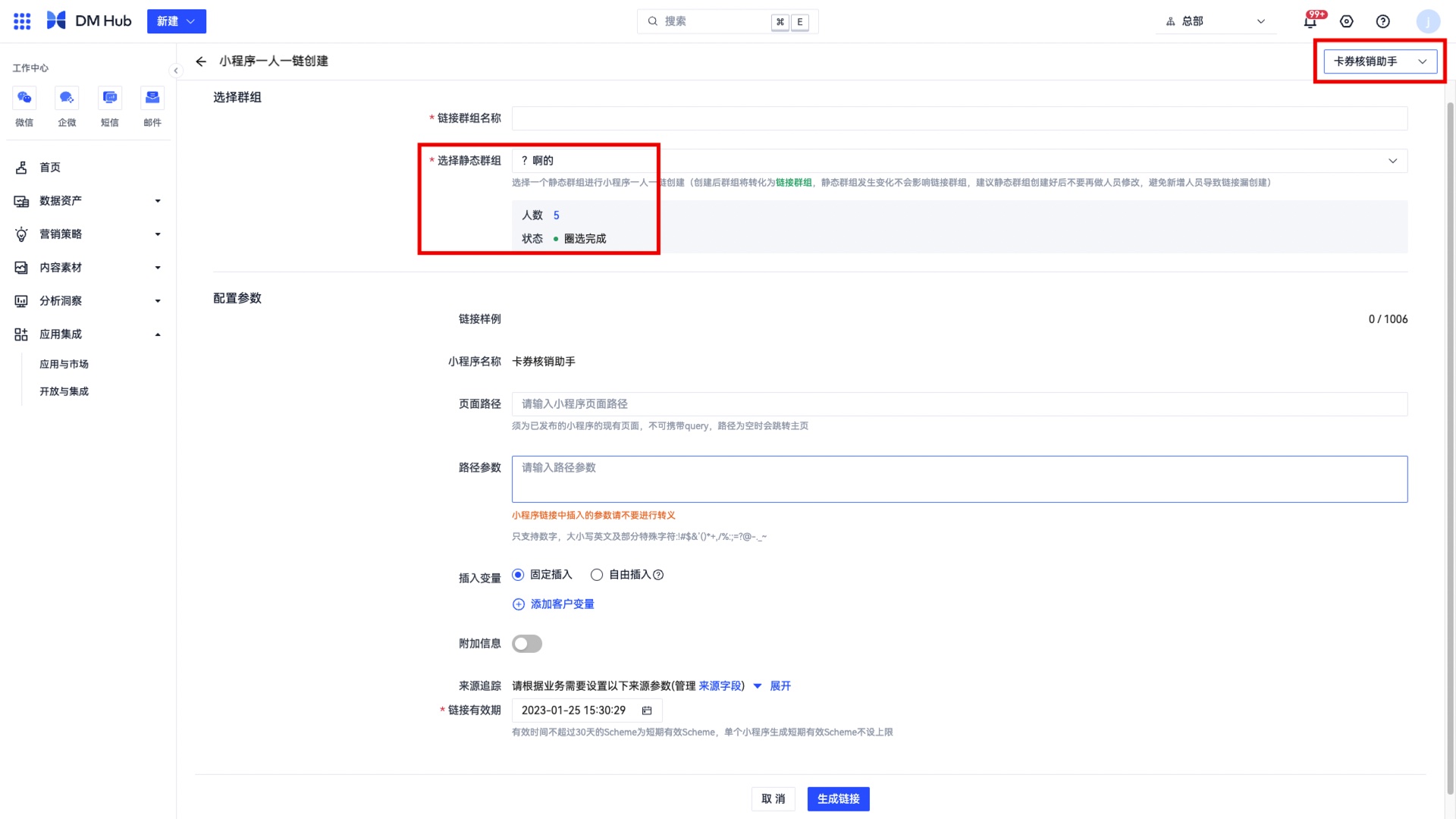Click the 分析洞察 chart icon
1456x819 pixels.
[x=21, y=301]
